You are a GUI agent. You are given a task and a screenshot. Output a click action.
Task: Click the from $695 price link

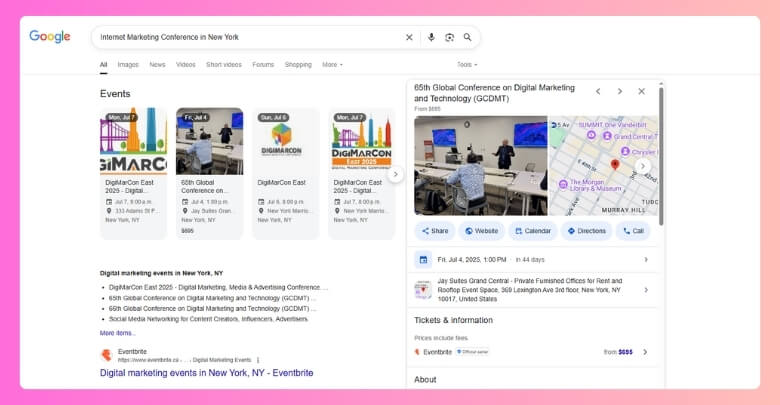point(618,352)
